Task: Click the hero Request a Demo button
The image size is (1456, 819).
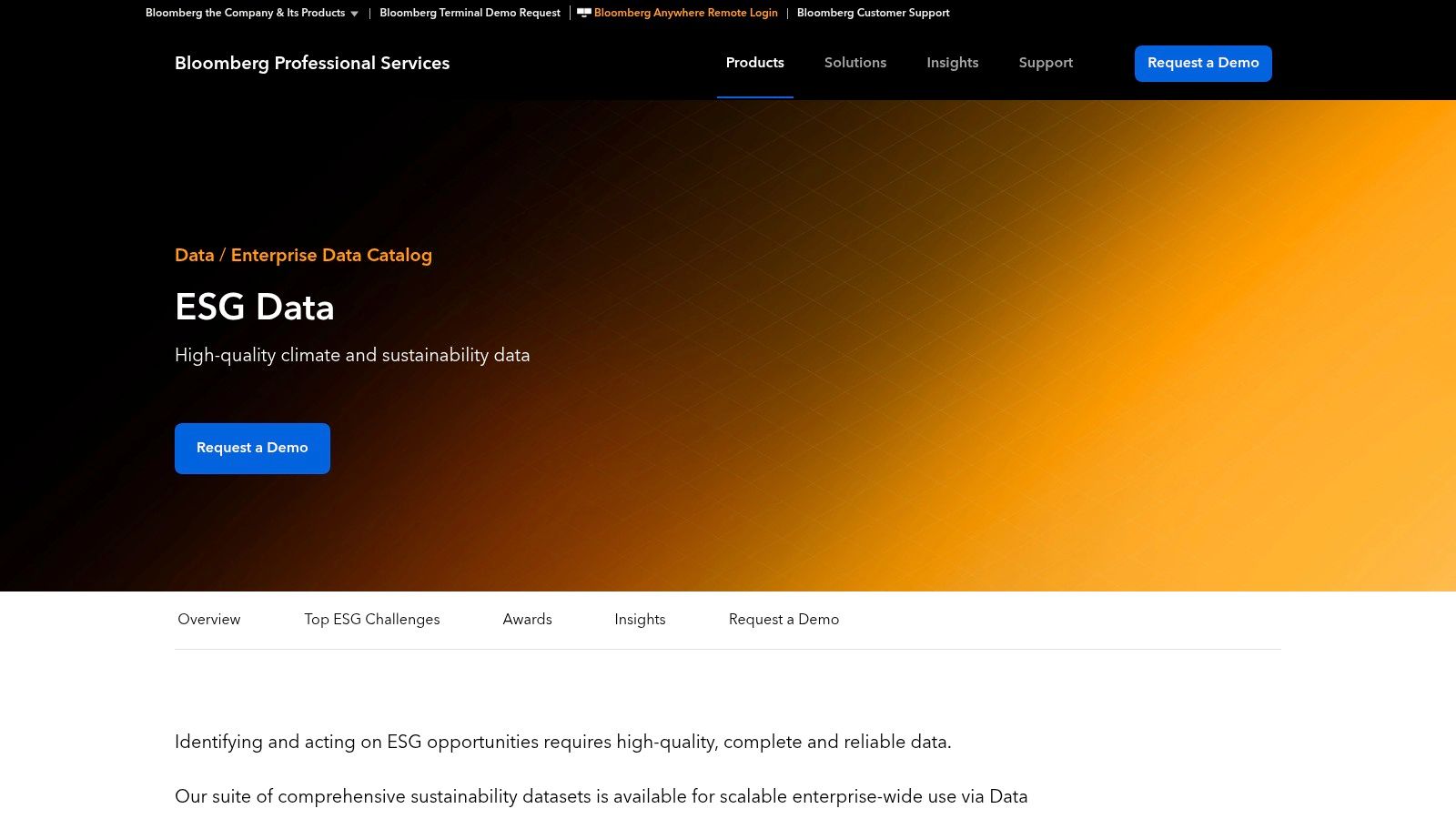Action: 252,449
